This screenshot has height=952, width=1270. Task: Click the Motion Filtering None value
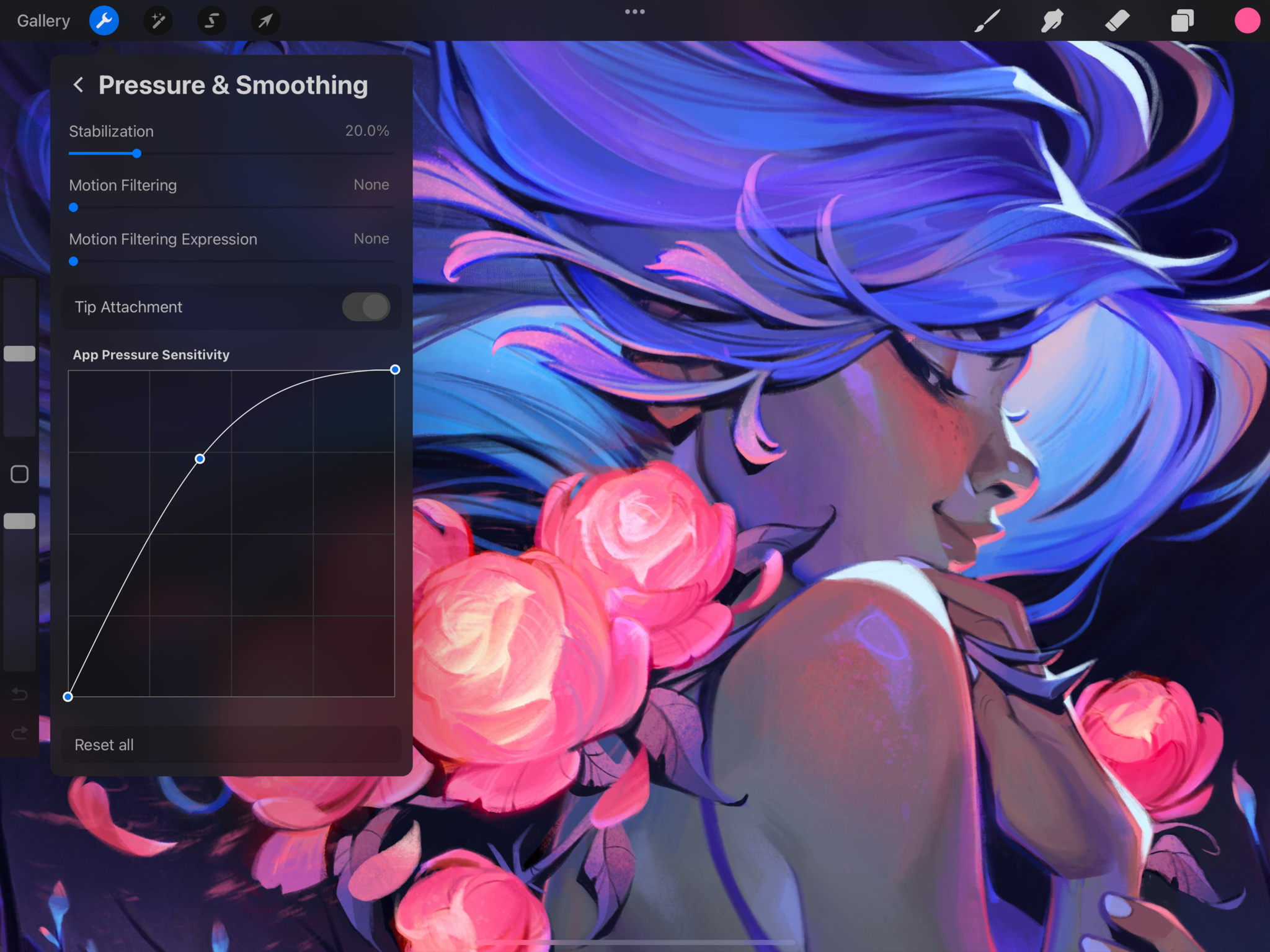[371, 185]
